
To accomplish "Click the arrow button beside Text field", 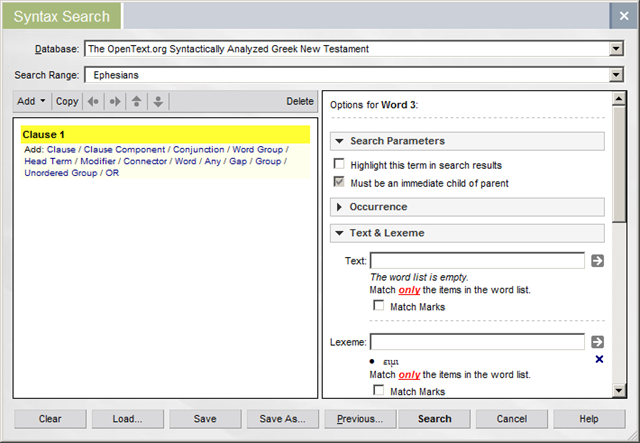I will [x=598, y=261].
